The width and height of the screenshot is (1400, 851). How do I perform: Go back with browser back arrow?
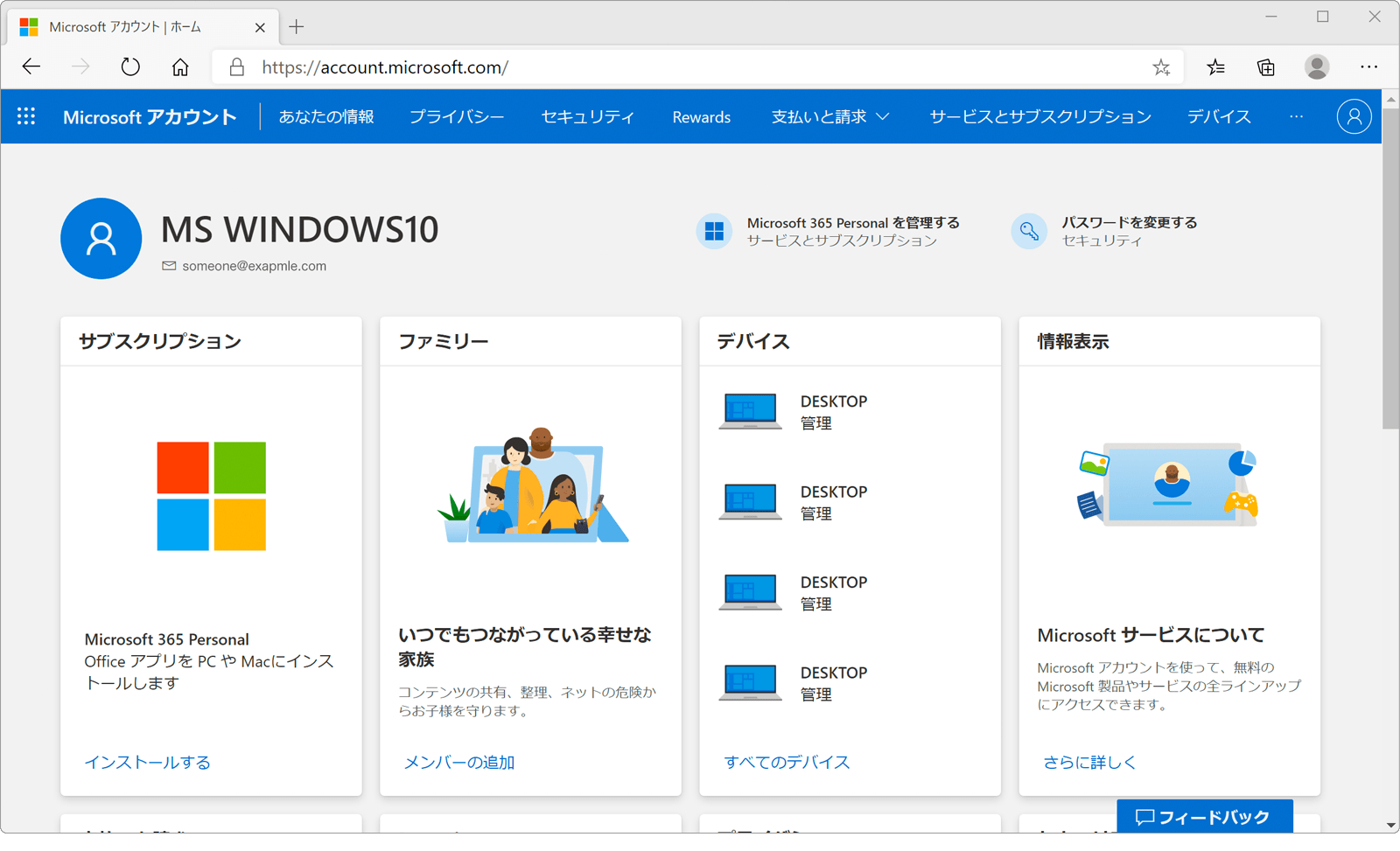(x=31, y=66)
